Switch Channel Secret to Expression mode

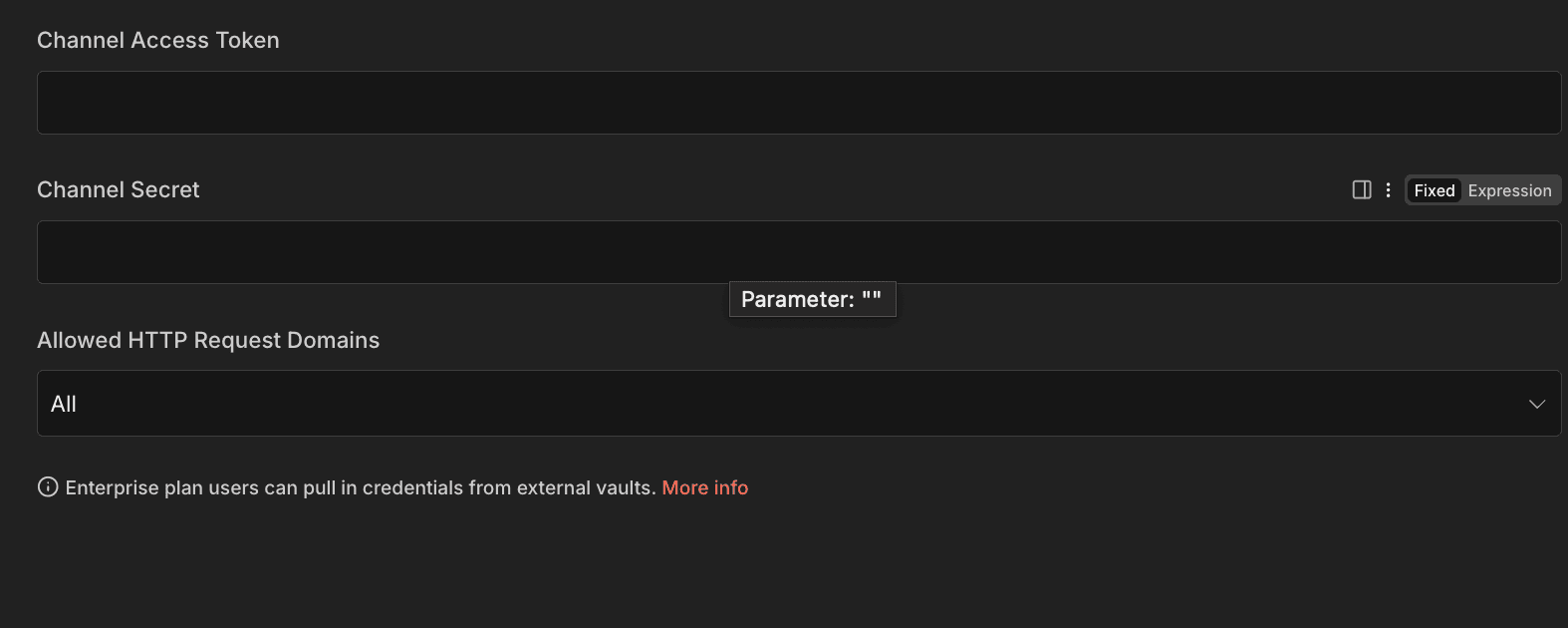[1509, 190]
